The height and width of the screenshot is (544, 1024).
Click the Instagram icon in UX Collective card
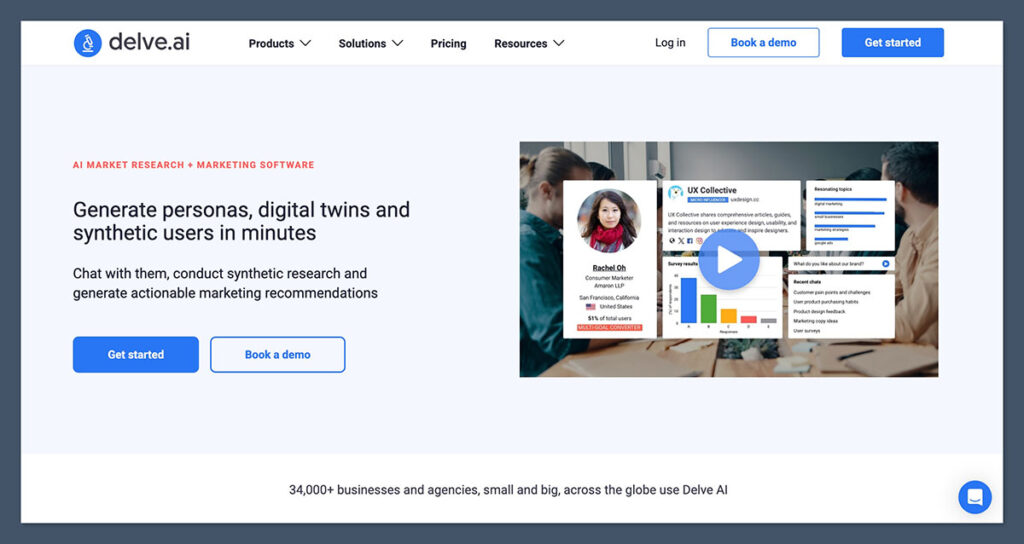pos(699,241)
